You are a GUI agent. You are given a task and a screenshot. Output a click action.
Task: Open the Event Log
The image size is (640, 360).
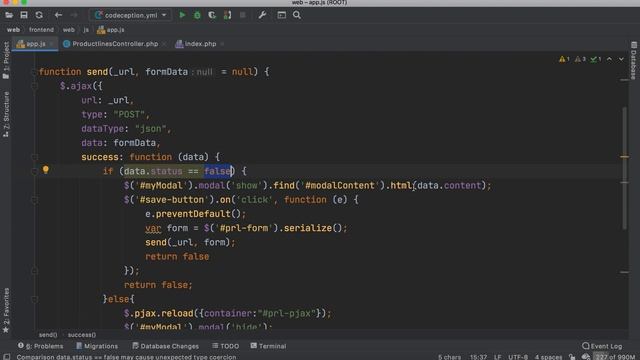(x=602, y=346)
